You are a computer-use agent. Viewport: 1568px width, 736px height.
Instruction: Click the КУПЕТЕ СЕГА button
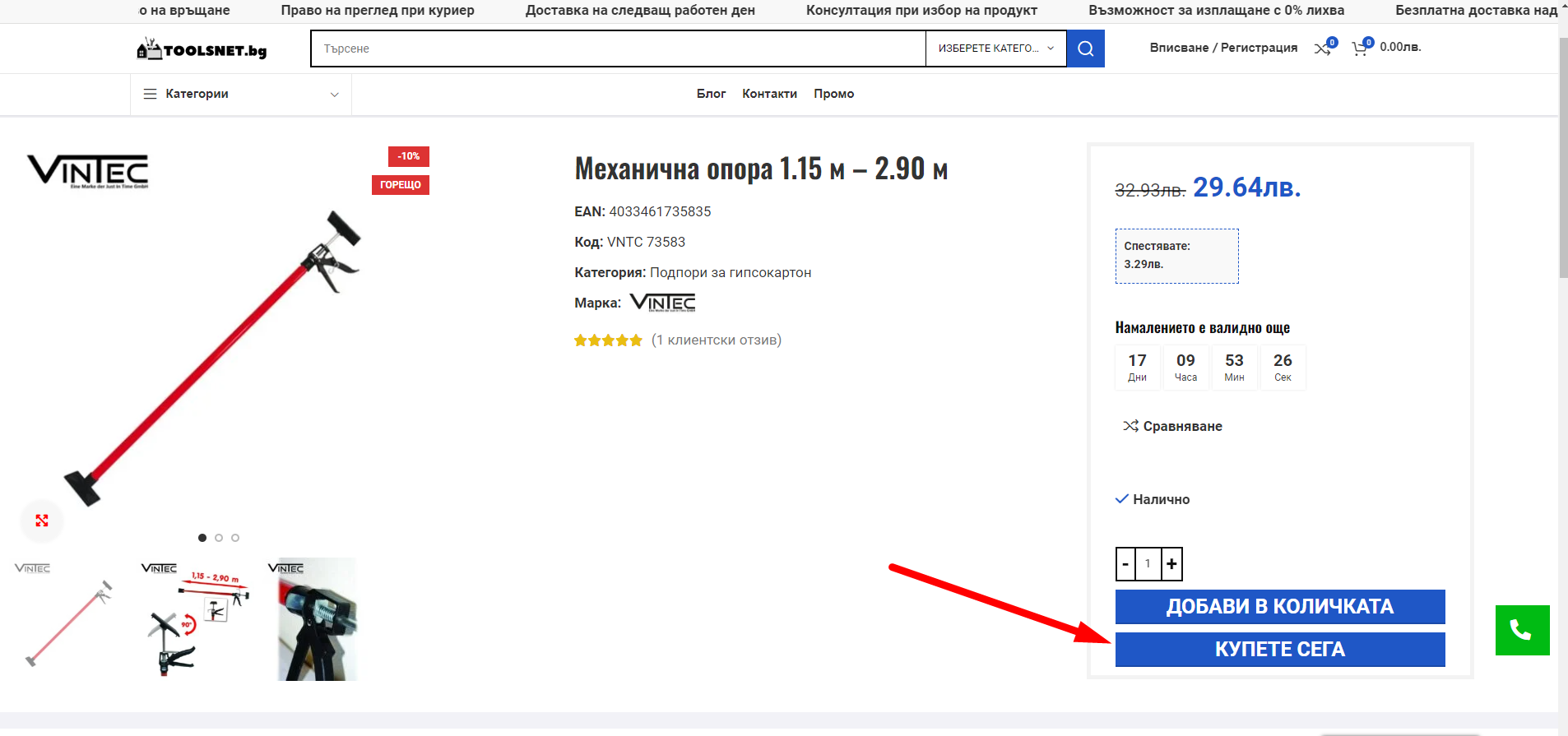click(1280, 650)
